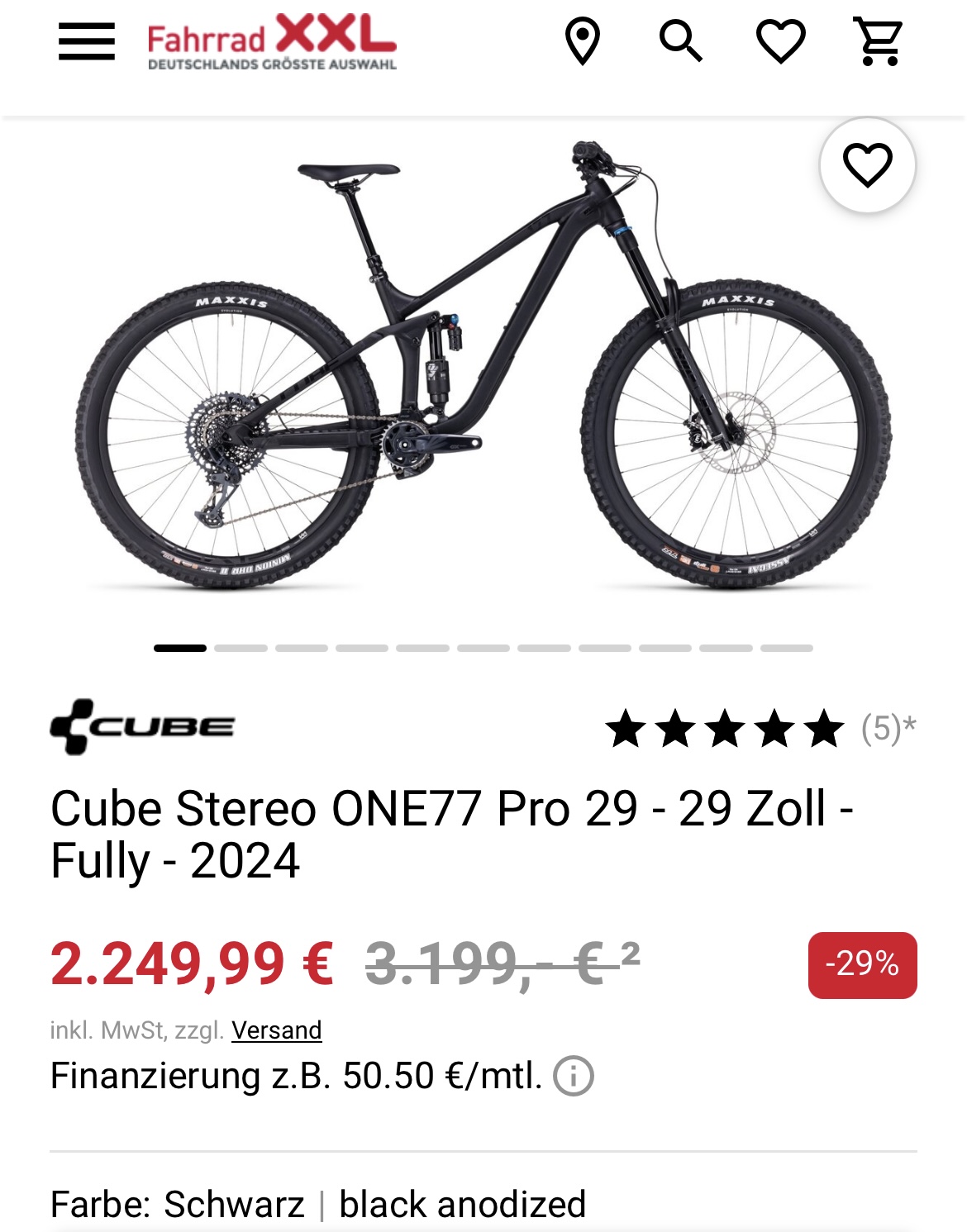Open the shopping cart icon
967x1232 pixels.
tap(879, 41)
